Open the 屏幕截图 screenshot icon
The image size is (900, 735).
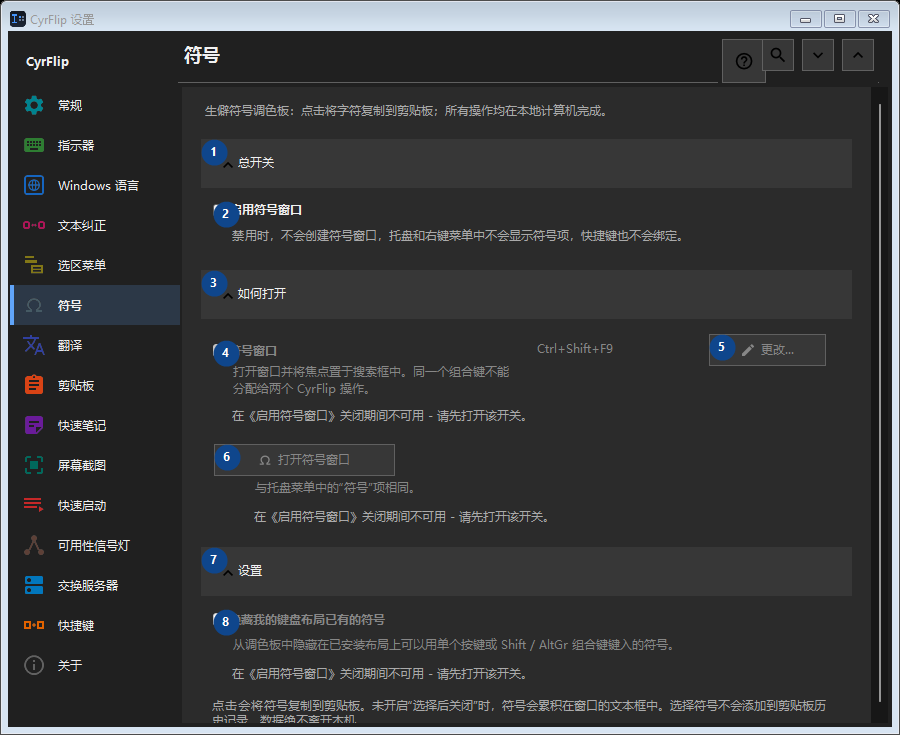tap(34, 465)
